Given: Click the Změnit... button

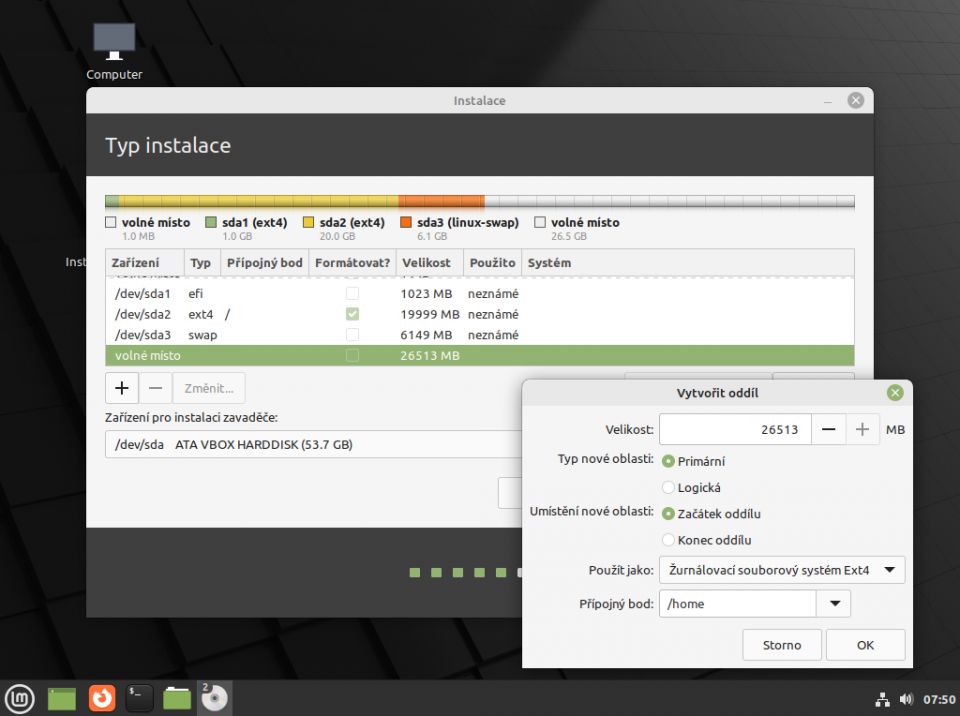Looking at the screenshot, I should click(209, 388).
